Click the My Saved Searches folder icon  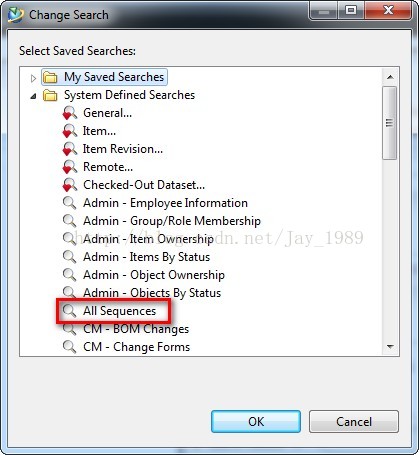50,77
